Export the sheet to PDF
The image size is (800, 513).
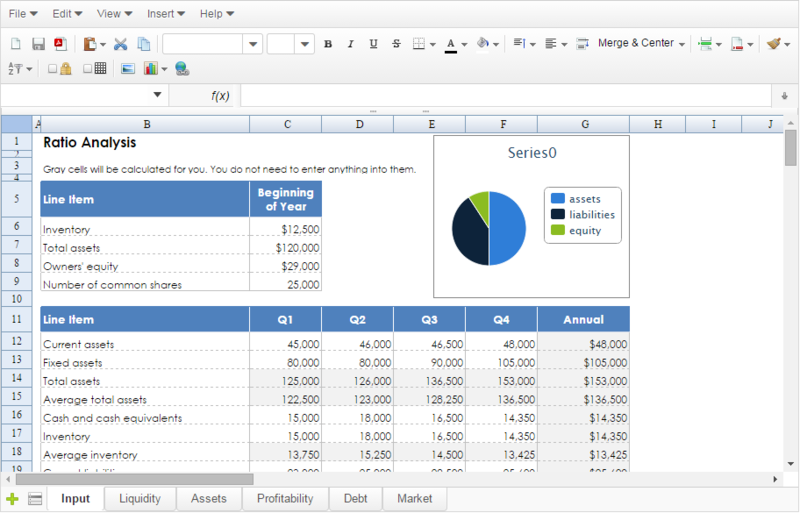[60, 44]
